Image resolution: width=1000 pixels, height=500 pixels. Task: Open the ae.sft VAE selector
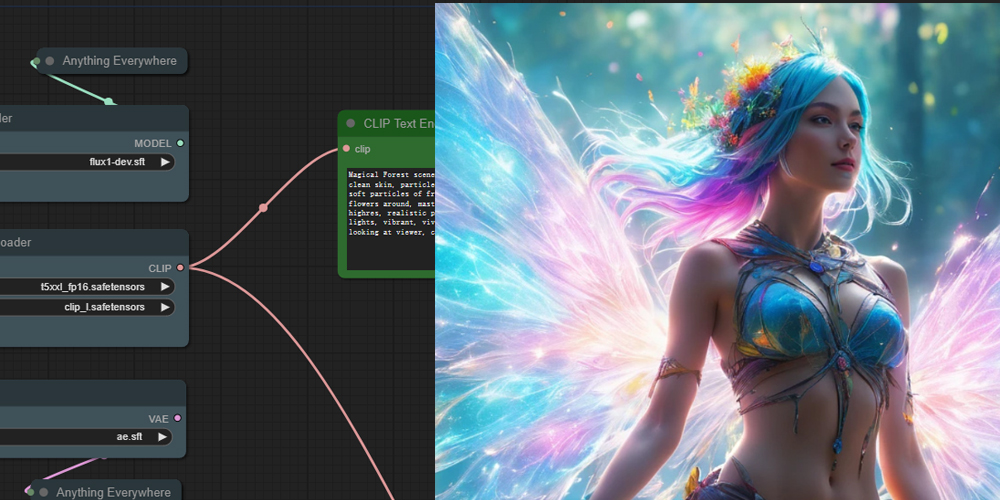coord(85,437)
